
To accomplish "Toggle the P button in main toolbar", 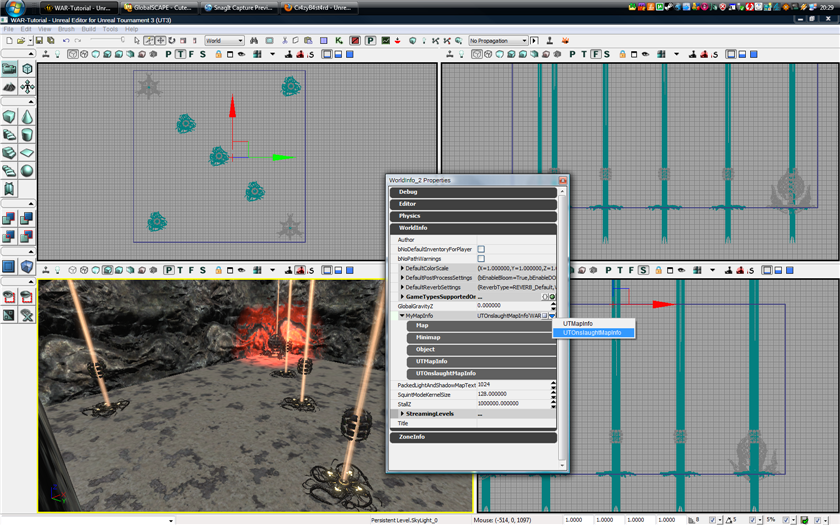I will [370, 41].
